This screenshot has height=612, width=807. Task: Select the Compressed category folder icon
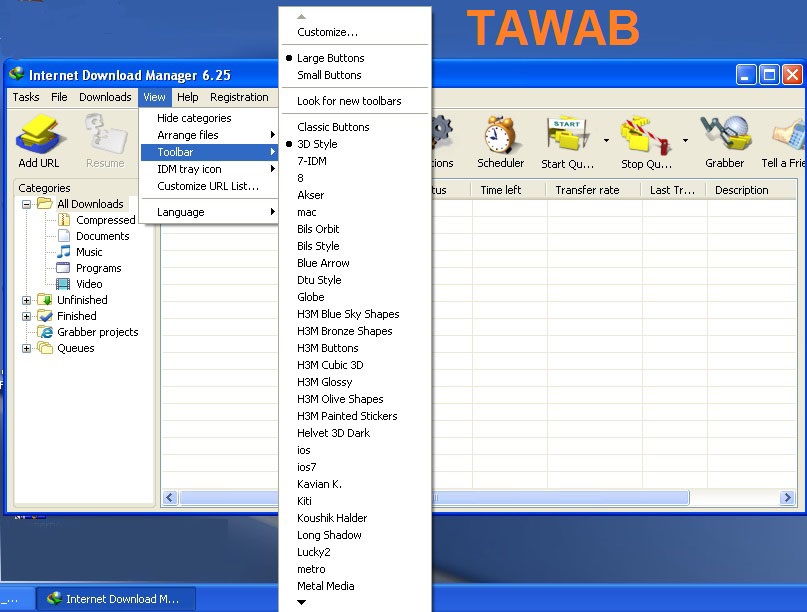(65, 220)
